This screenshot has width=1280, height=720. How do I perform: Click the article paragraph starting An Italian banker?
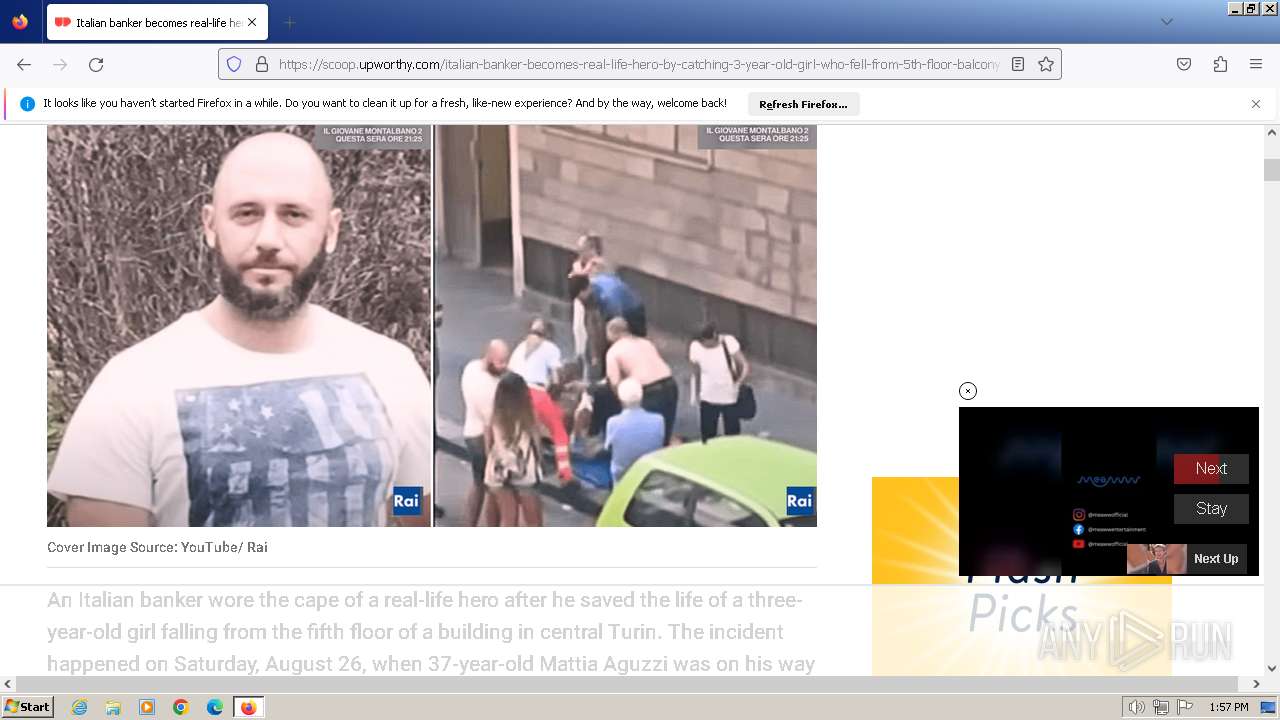[431, 632]
